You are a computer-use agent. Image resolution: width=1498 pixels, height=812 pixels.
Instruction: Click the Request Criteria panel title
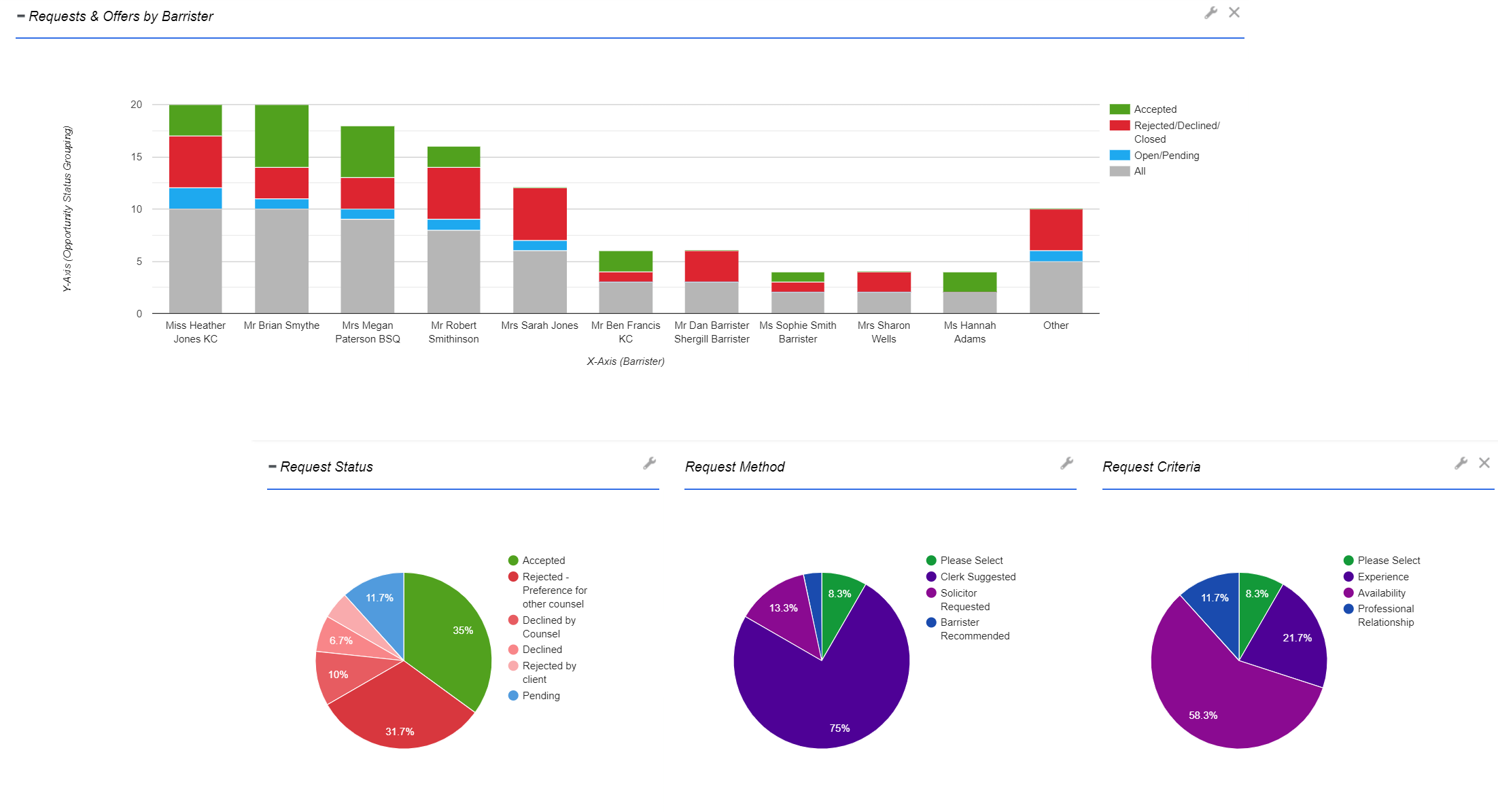1151,467
